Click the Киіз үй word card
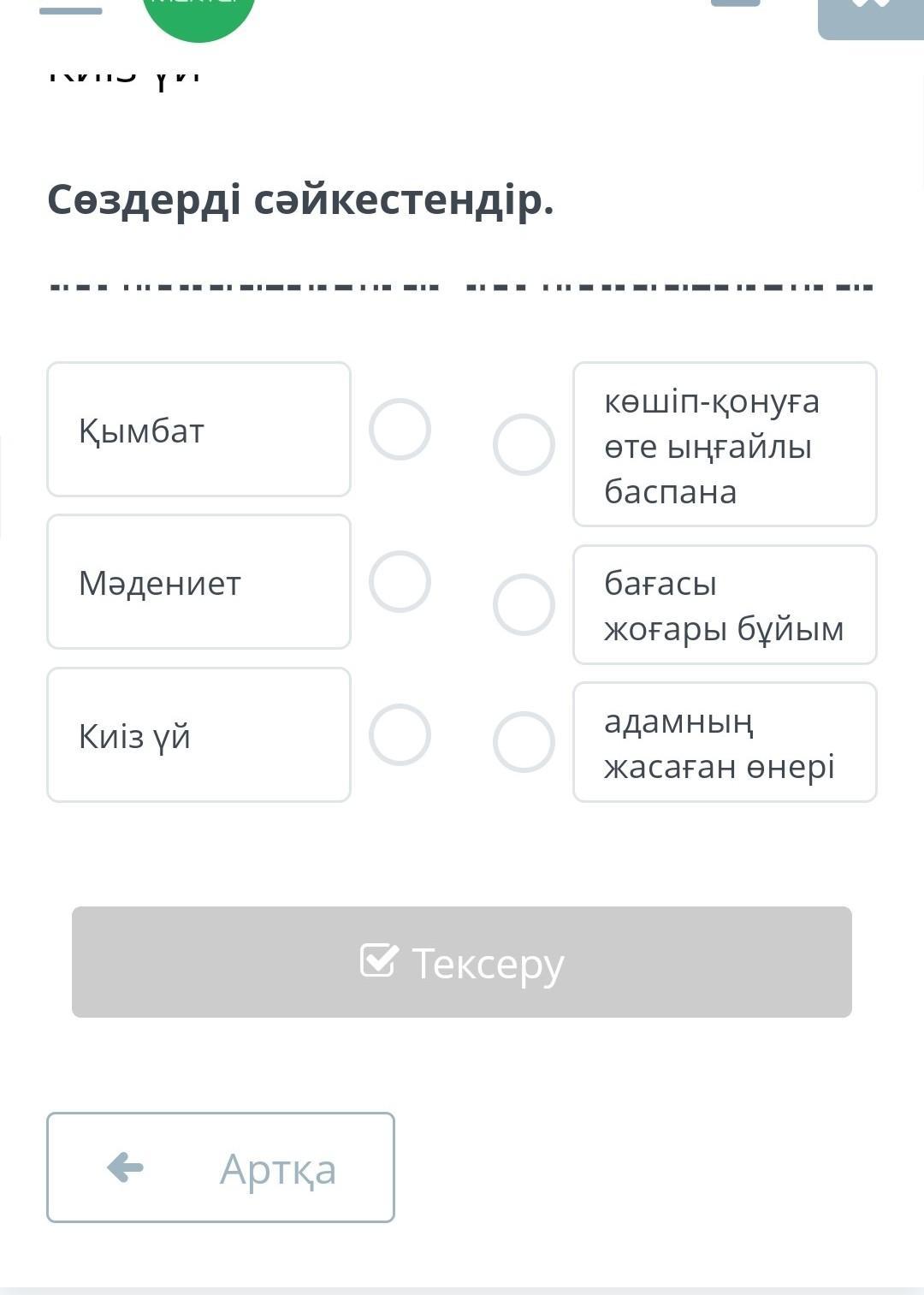Image resolution: width=924 pixels, height=1295 pixels. pyautogui.click(x=198, y=735)
